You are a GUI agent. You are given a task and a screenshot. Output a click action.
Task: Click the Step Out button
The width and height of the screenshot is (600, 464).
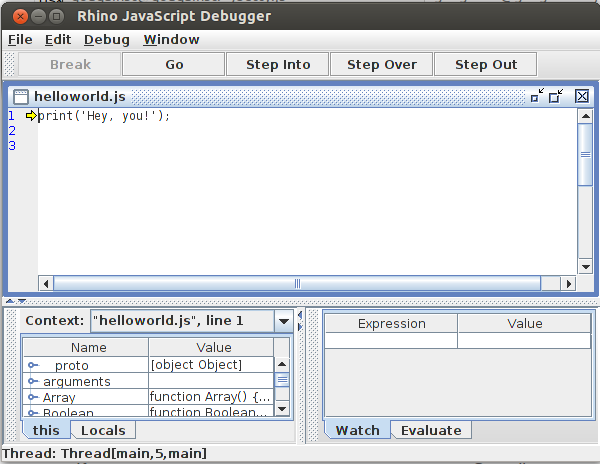[486, 65]
